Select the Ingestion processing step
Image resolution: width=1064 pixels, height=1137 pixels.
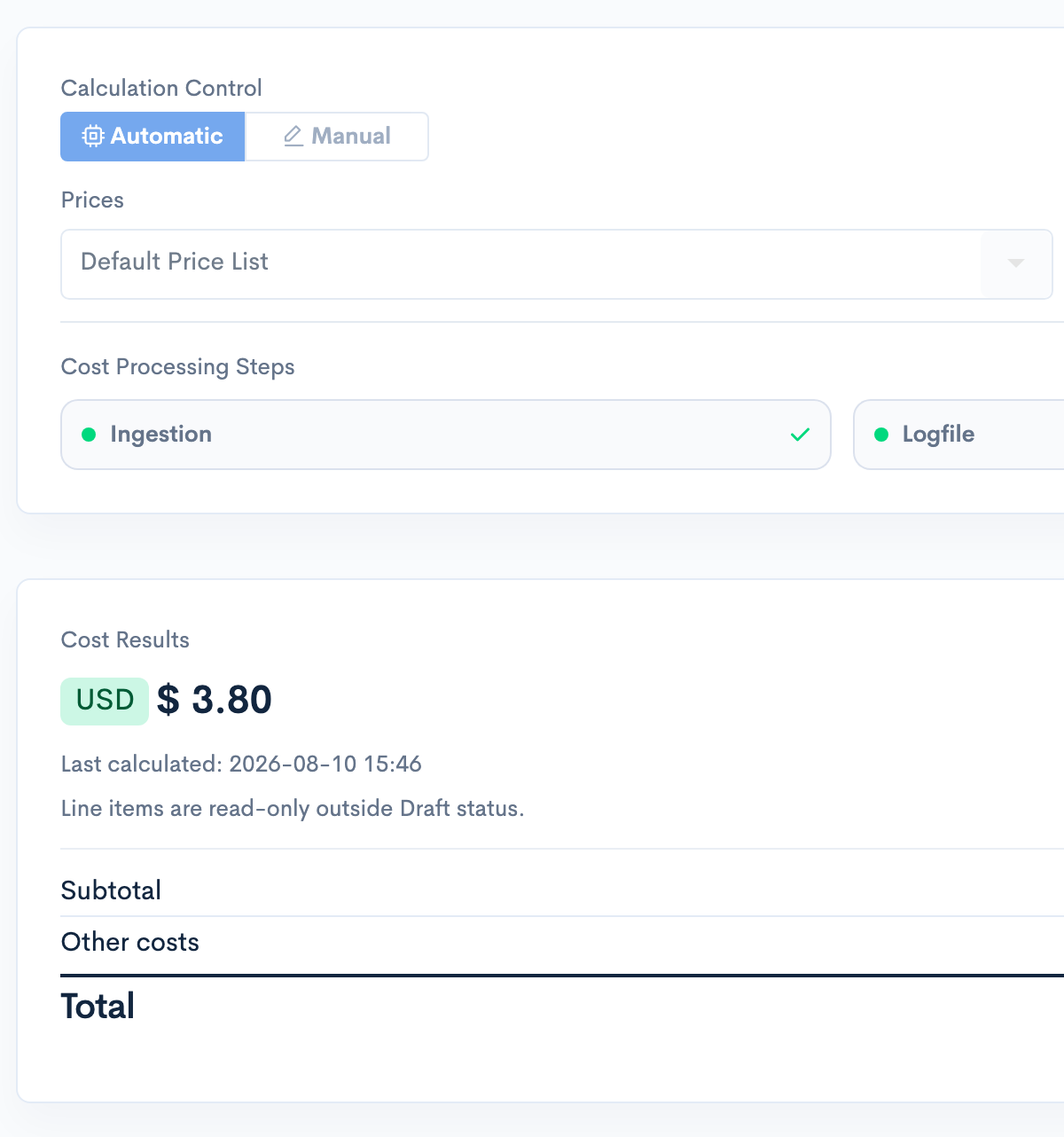445,435
